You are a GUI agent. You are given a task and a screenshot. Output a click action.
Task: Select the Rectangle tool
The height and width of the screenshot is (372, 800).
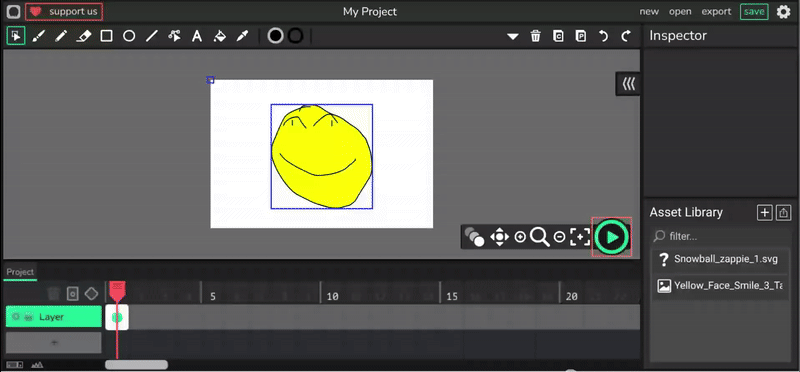106,36
